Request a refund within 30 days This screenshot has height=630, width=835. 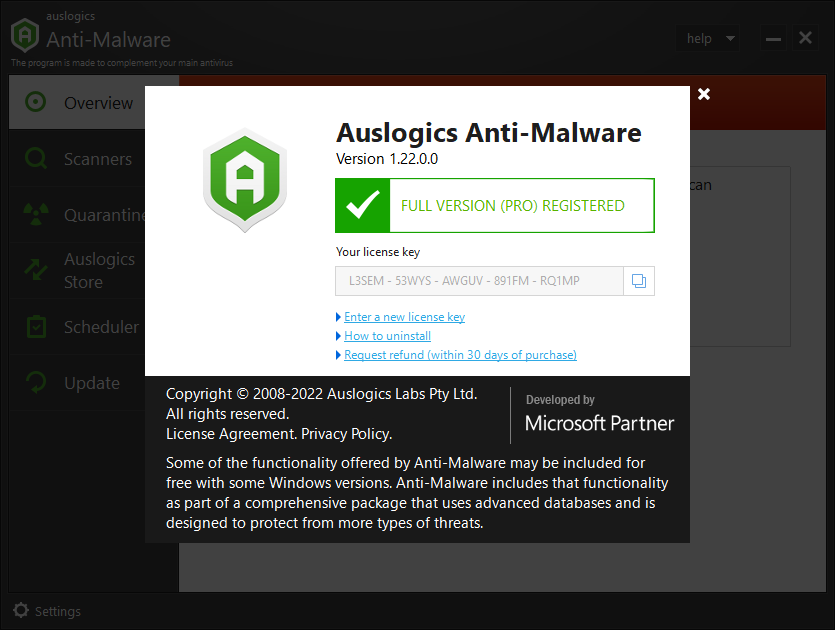(460, 354)
